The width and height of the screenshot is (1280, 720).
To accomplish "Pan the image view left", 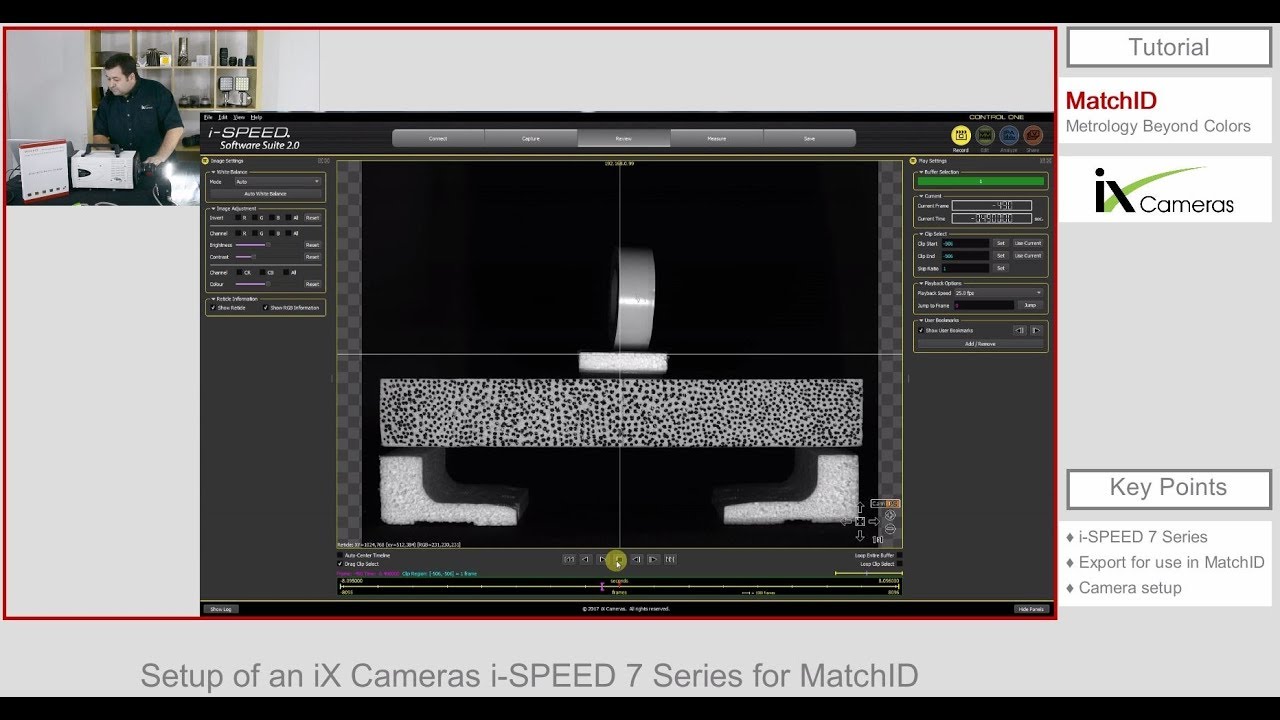I will click(x=846, y=521).
